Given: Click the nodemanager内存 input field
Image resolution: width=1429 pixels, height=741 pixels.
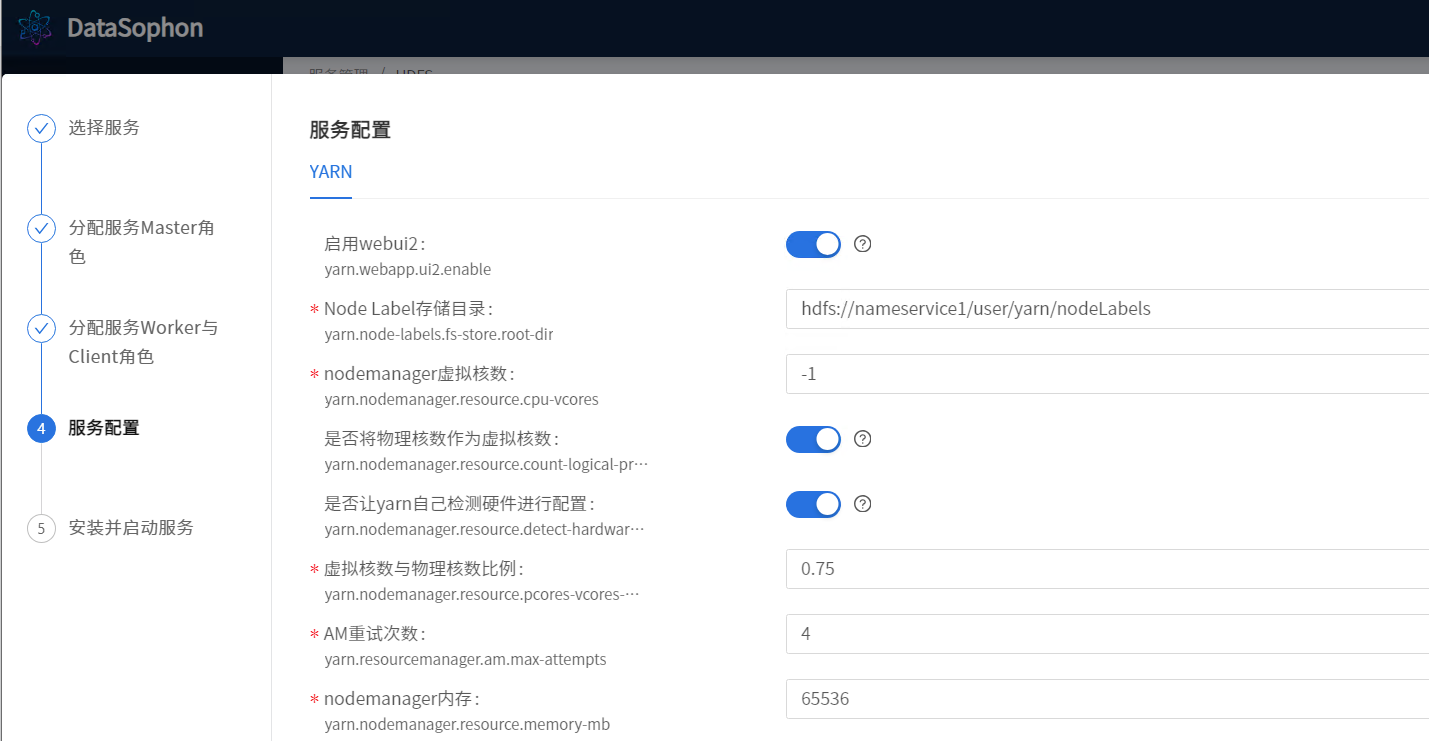Looking at the screenshot, I should click(x=1107, y=699).
